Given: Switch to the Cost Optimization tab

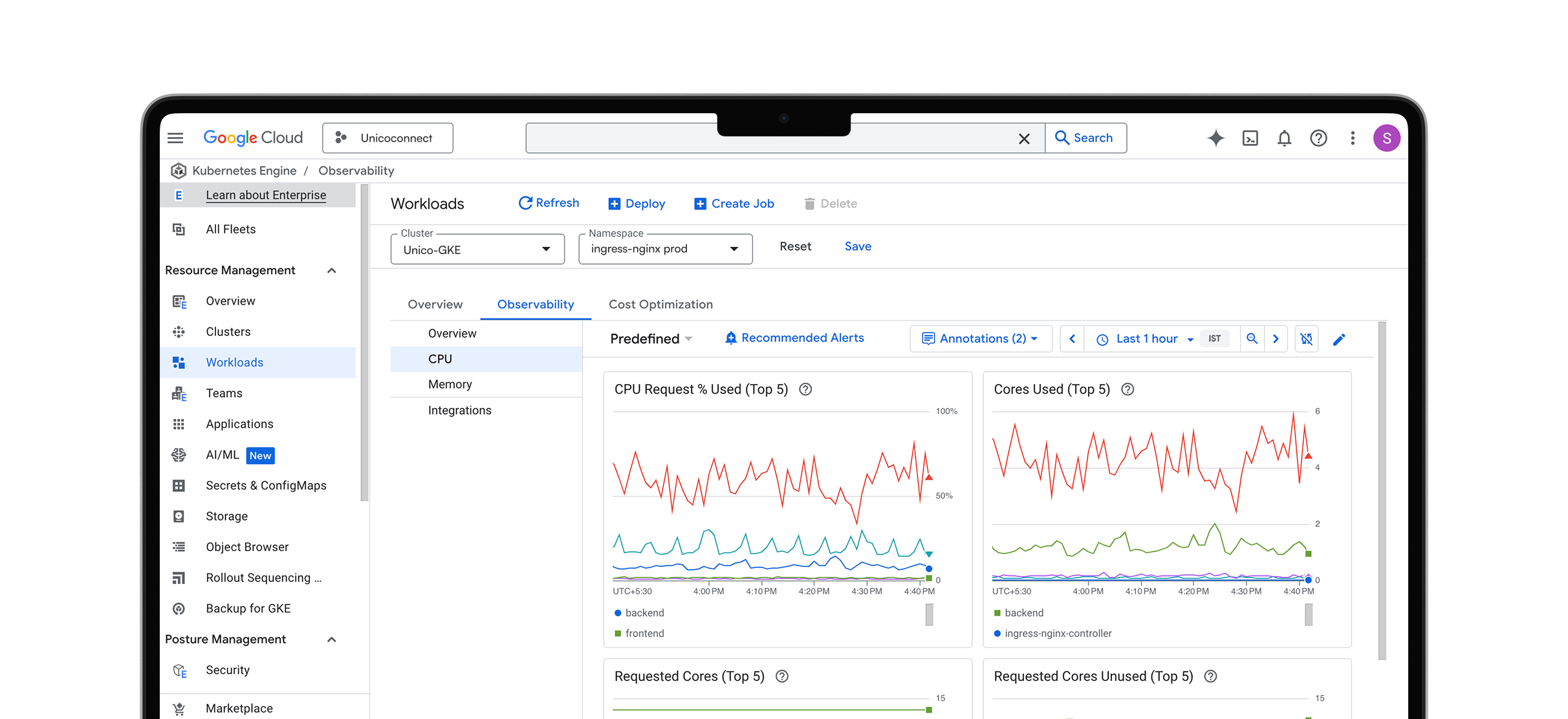Looking at the screenshot, I should [x=660, y=304].
